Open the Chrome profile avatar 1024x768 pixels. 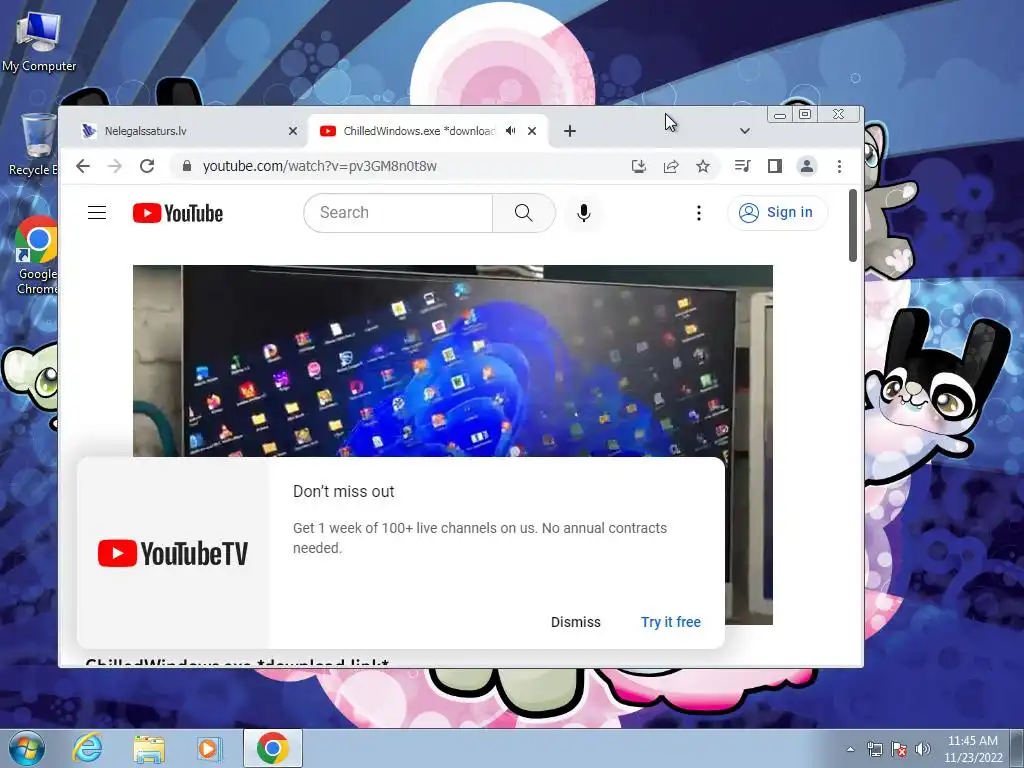(x=807, y=166)
